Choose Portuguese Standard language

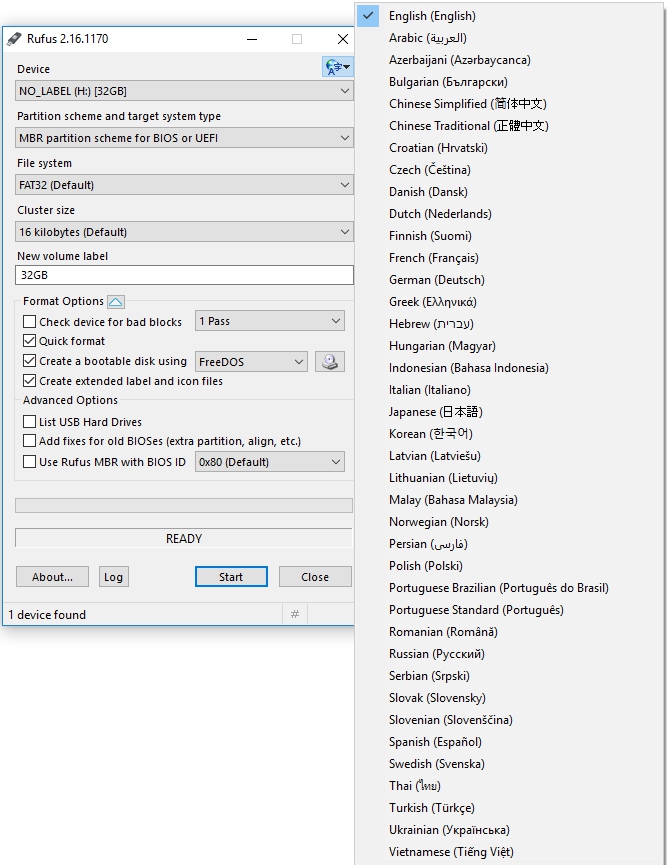click(x=509, y=610)
